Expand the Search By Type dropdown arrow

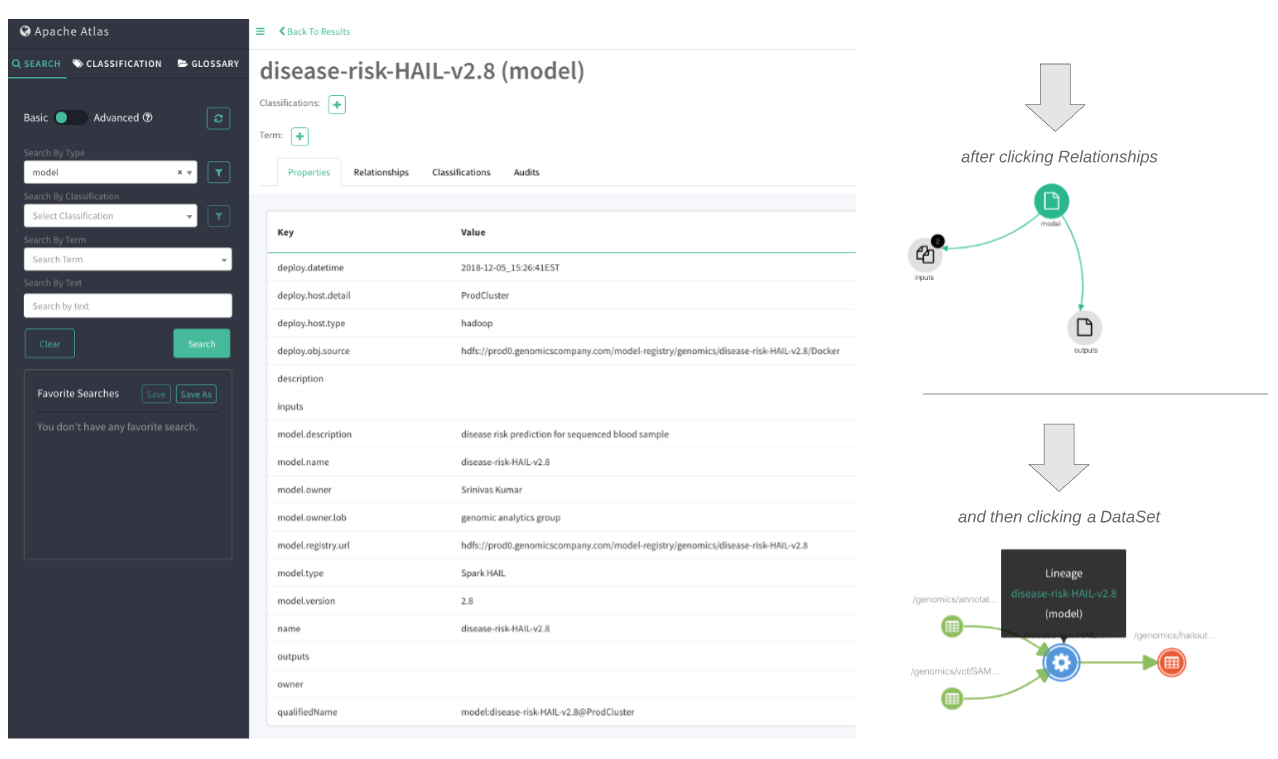tap(188, 171)
